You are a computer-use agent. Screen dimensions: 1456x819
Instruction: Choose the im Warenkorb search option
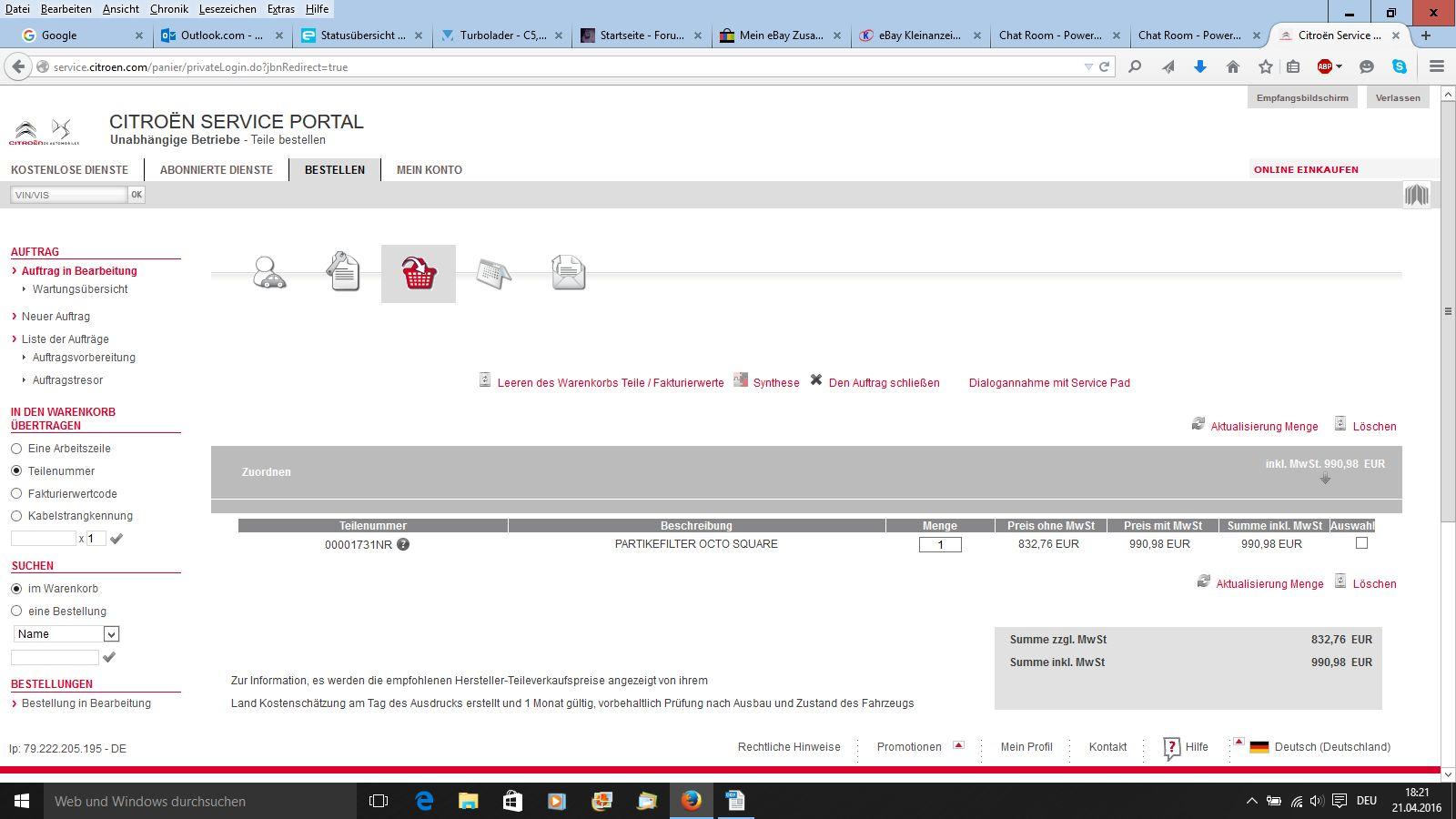(16, 589)
